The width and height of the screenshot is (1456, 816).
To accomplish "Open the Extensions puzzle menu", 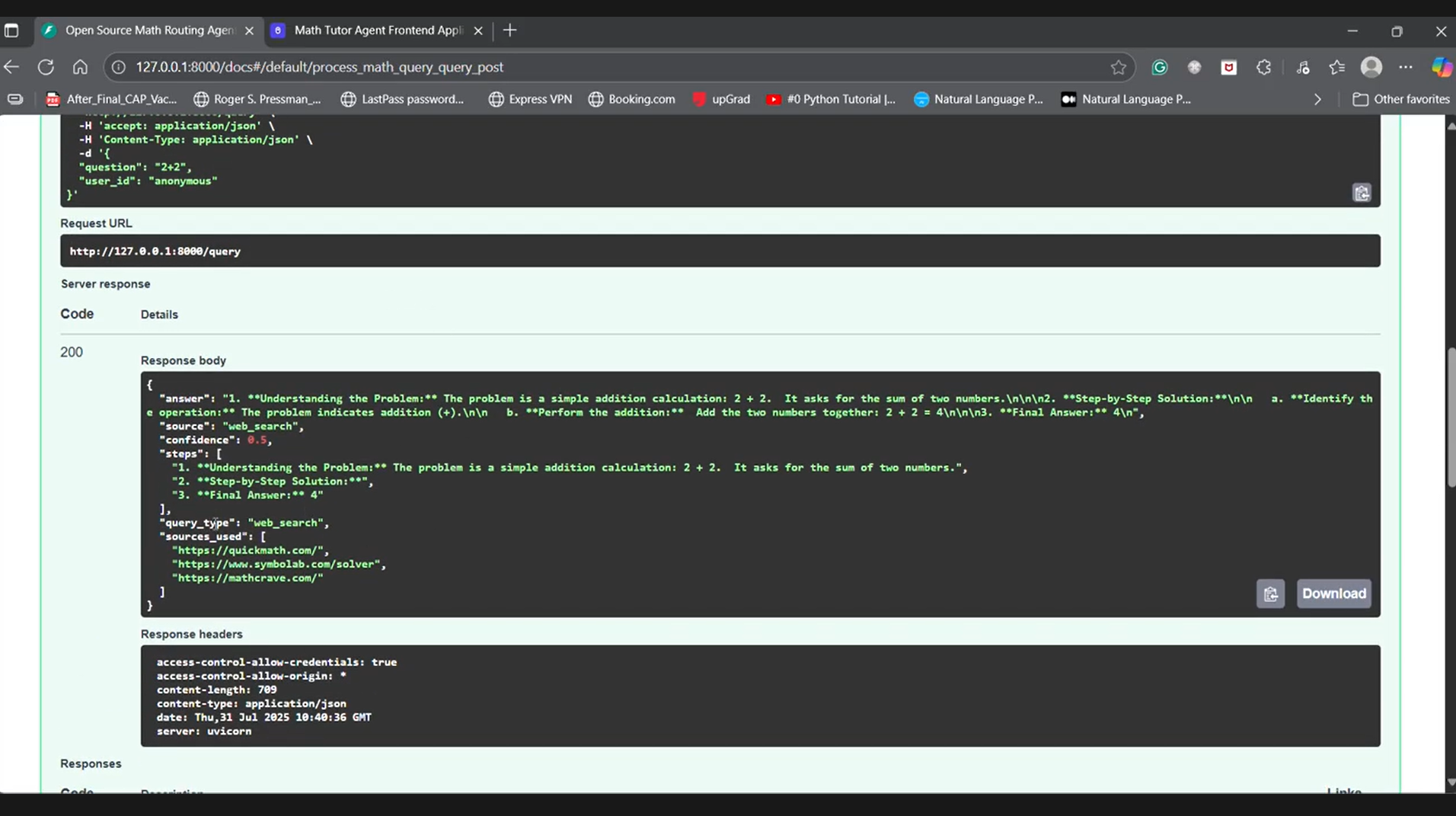I will coord(1264,67).
